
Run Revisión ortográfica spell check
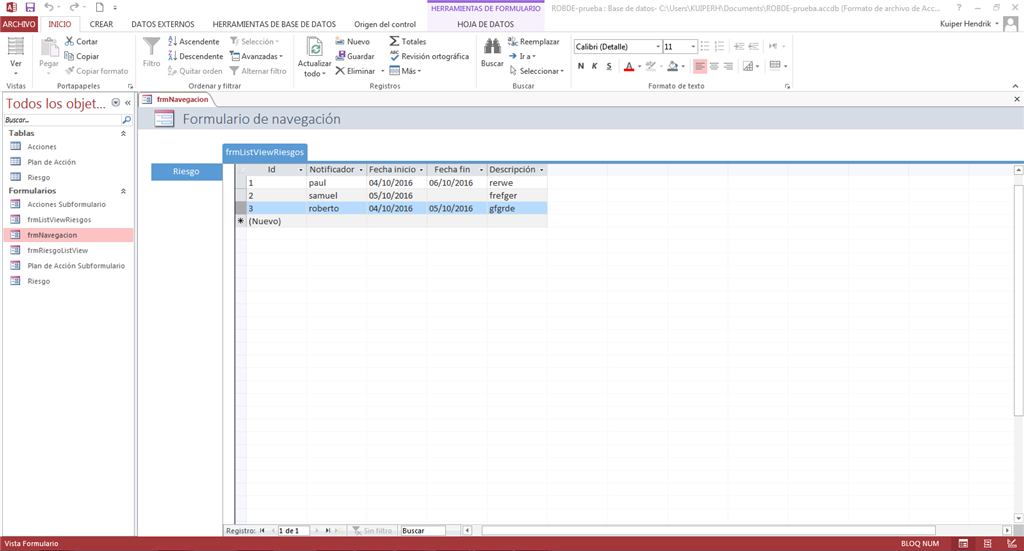(429, 56)
